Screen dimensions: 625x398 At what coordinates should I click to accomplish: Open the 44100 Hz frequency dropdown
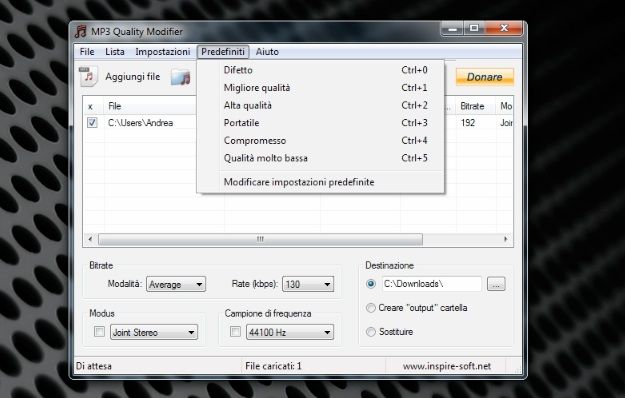coord(290,332)
